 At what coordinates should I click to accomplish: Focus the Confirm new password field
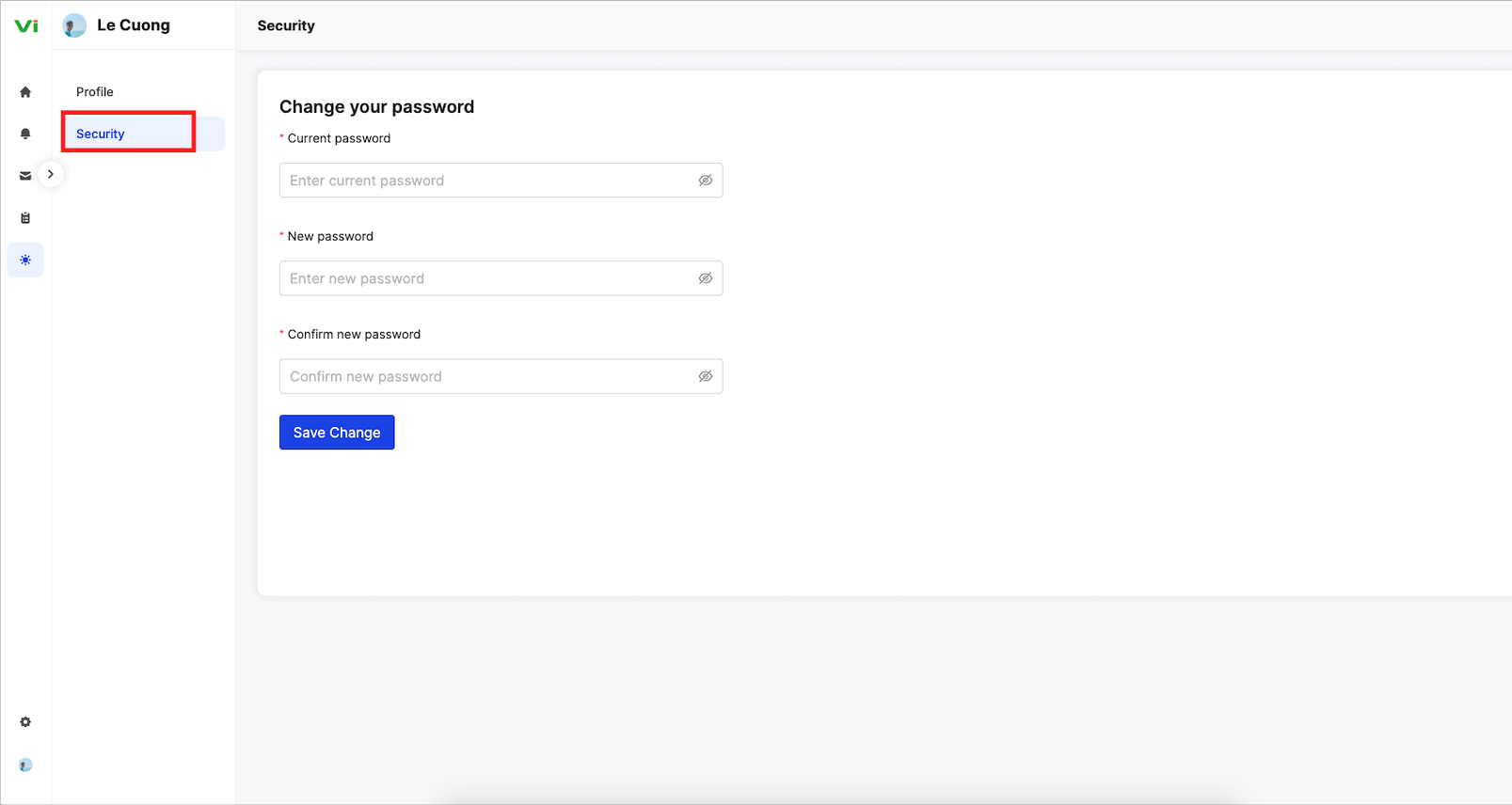tap(501, 376)
